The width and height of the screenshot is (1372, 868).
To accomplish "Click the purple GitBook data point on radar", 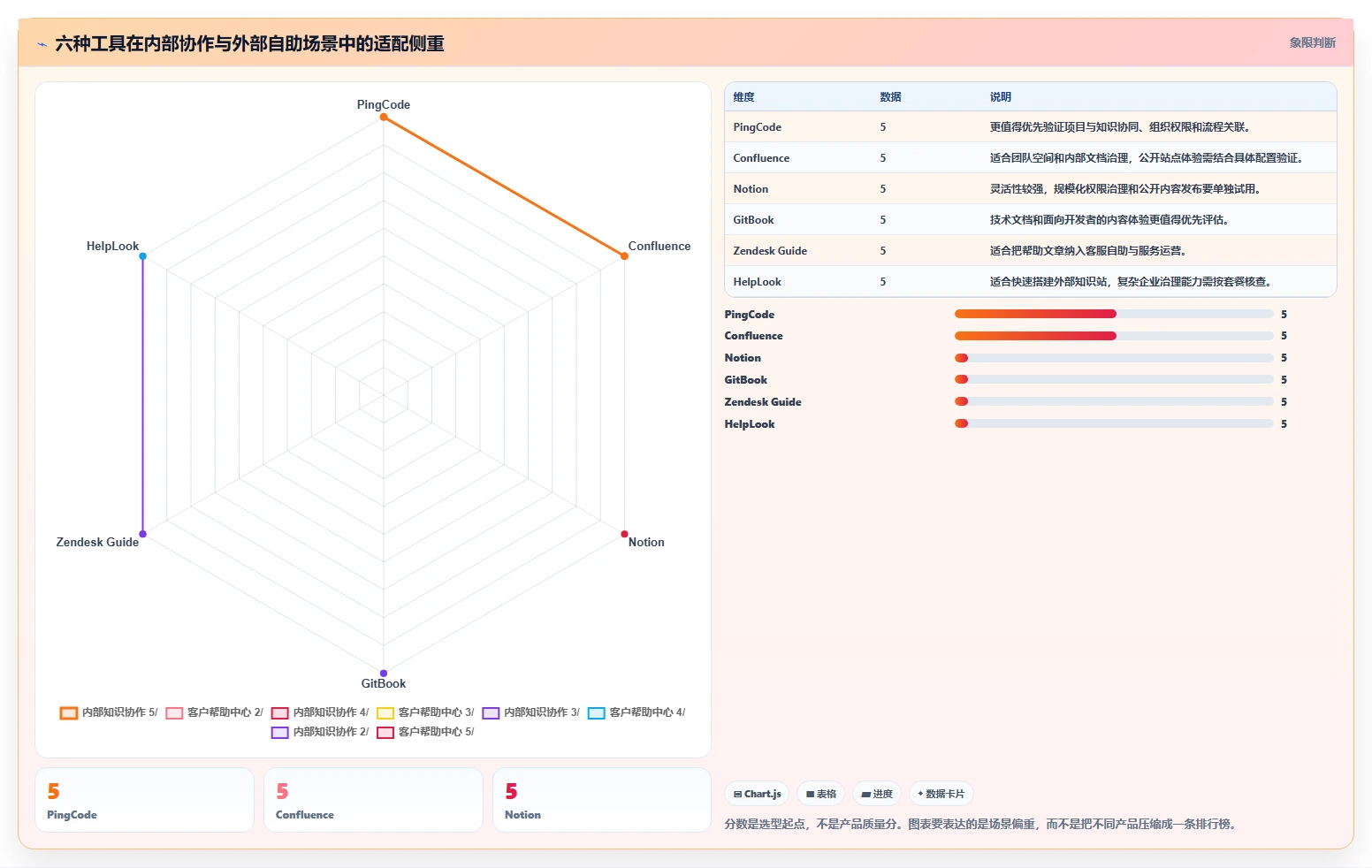I will tap(384, 674).
